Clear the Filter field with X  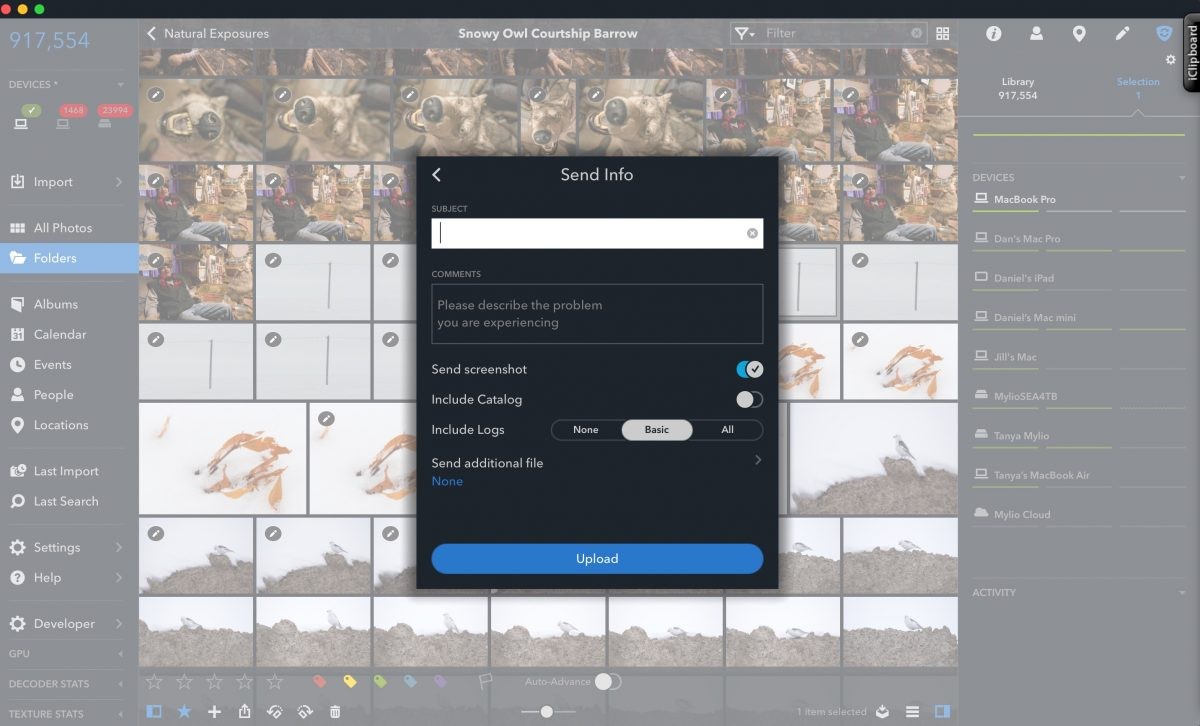coord(917,33)
